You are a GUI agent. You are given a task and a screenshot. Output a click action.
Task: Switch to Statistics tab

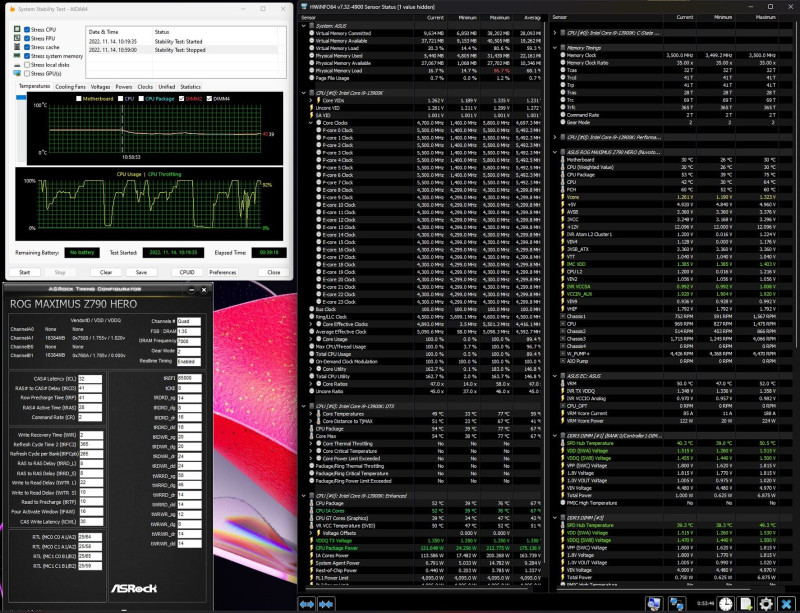coord(190,87)
